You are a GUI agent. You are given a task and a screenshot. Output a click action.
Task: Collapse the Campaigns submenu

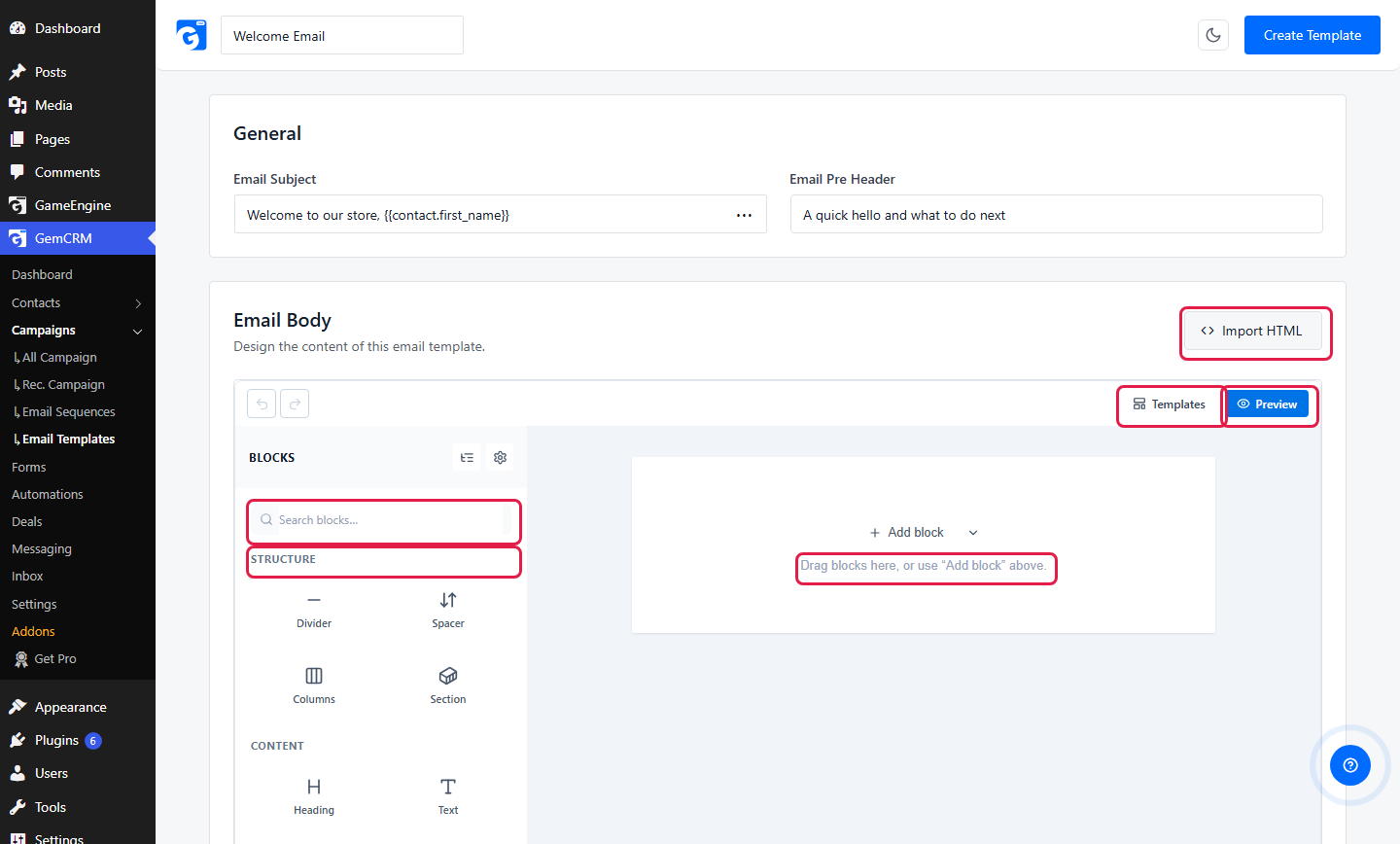click(x=138, y=331)
